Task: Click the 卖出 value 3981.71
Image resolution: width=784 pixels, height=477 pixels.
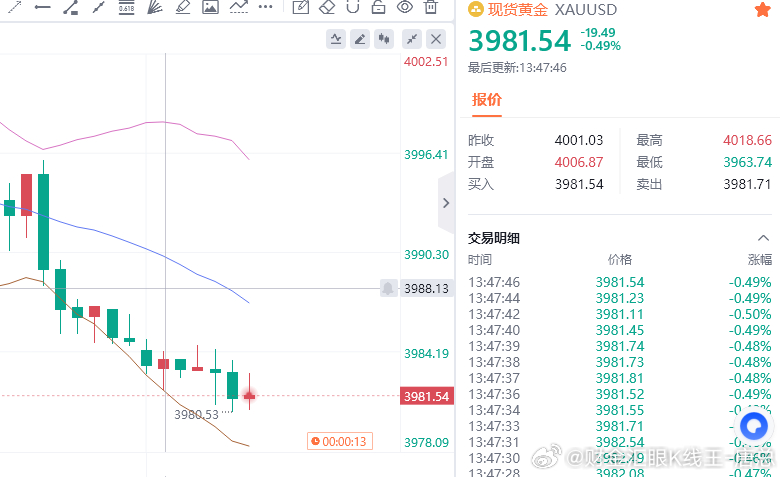Action: tap(748, 184)
